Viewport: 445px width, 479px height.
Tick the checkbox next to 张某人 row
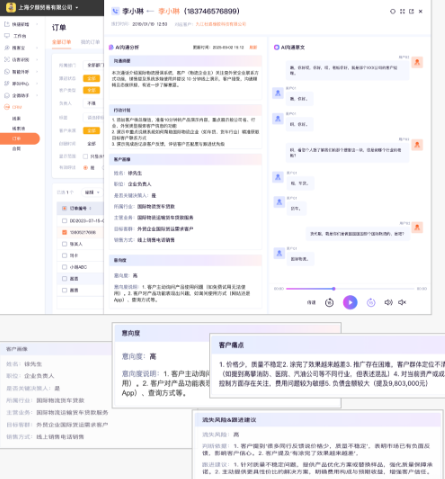(x=64, y=244)
